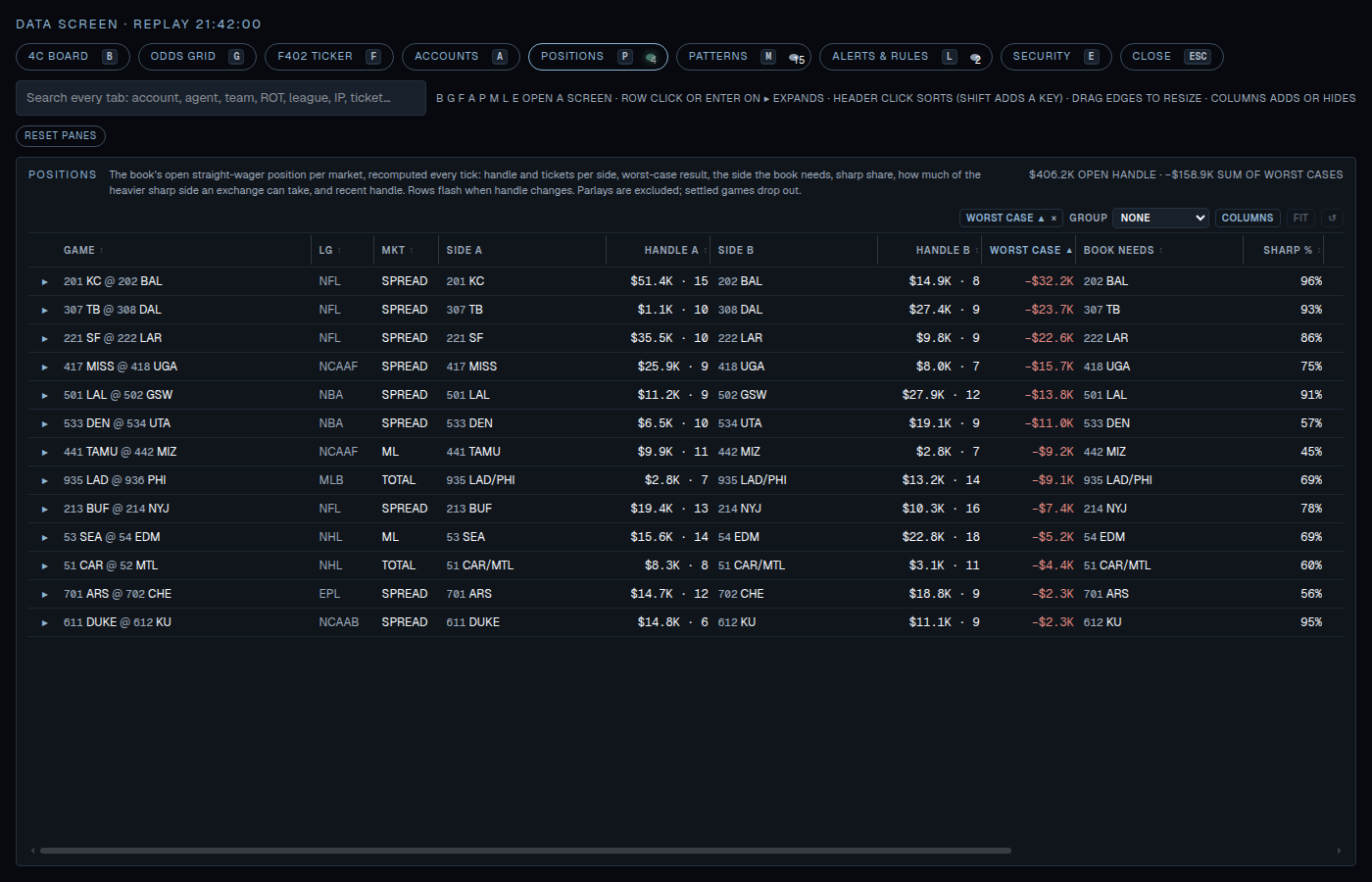The width and height of the screenshot is (1372, 882).
Task: Click the Patterns tab count badge
Action: (x=797, y=58)
